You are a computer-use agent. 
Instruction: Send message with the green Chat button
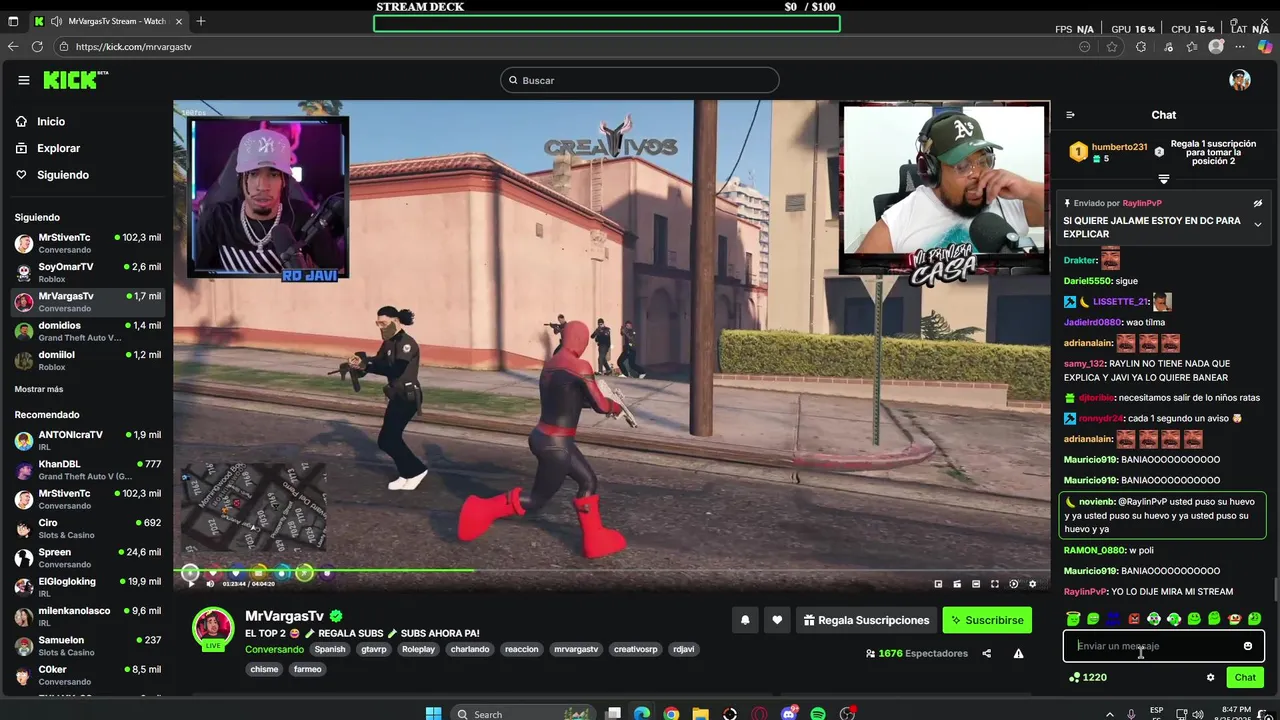pyautogui.click(x=1245, y=677)
